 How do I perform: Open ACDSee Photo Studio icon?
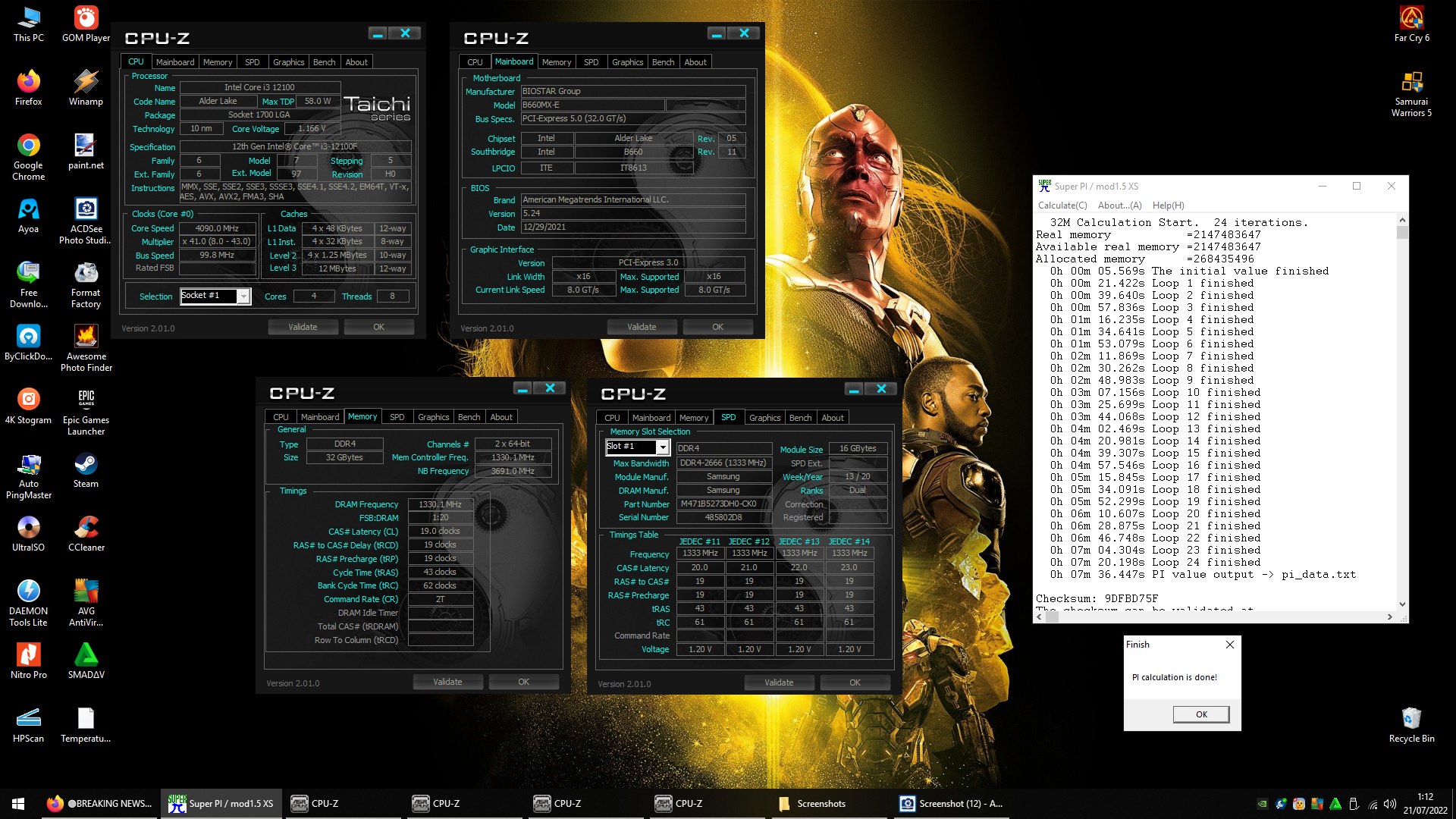(86, 221)
